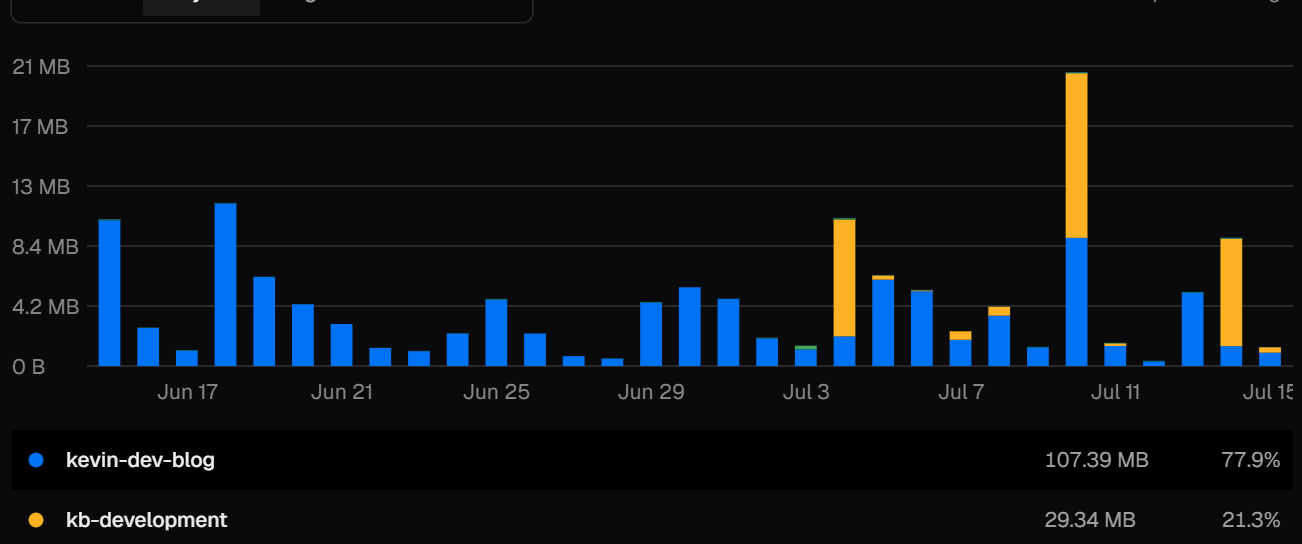Screen dimensions: 1302x544
Task: Click the bar above Jul 7
Action: pyautogui.click(x=960, y=348)
